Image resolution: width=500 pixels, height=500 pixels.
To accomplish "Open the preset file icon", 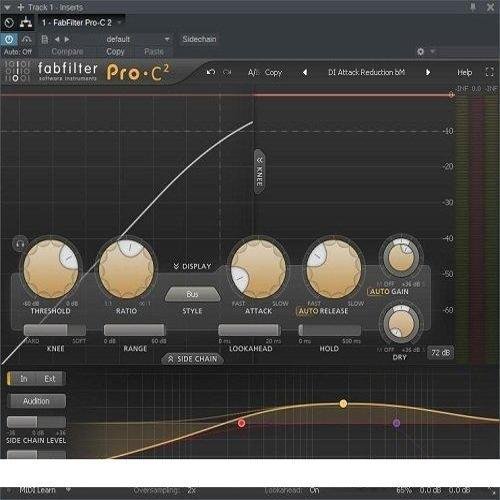I will (44, 39).
